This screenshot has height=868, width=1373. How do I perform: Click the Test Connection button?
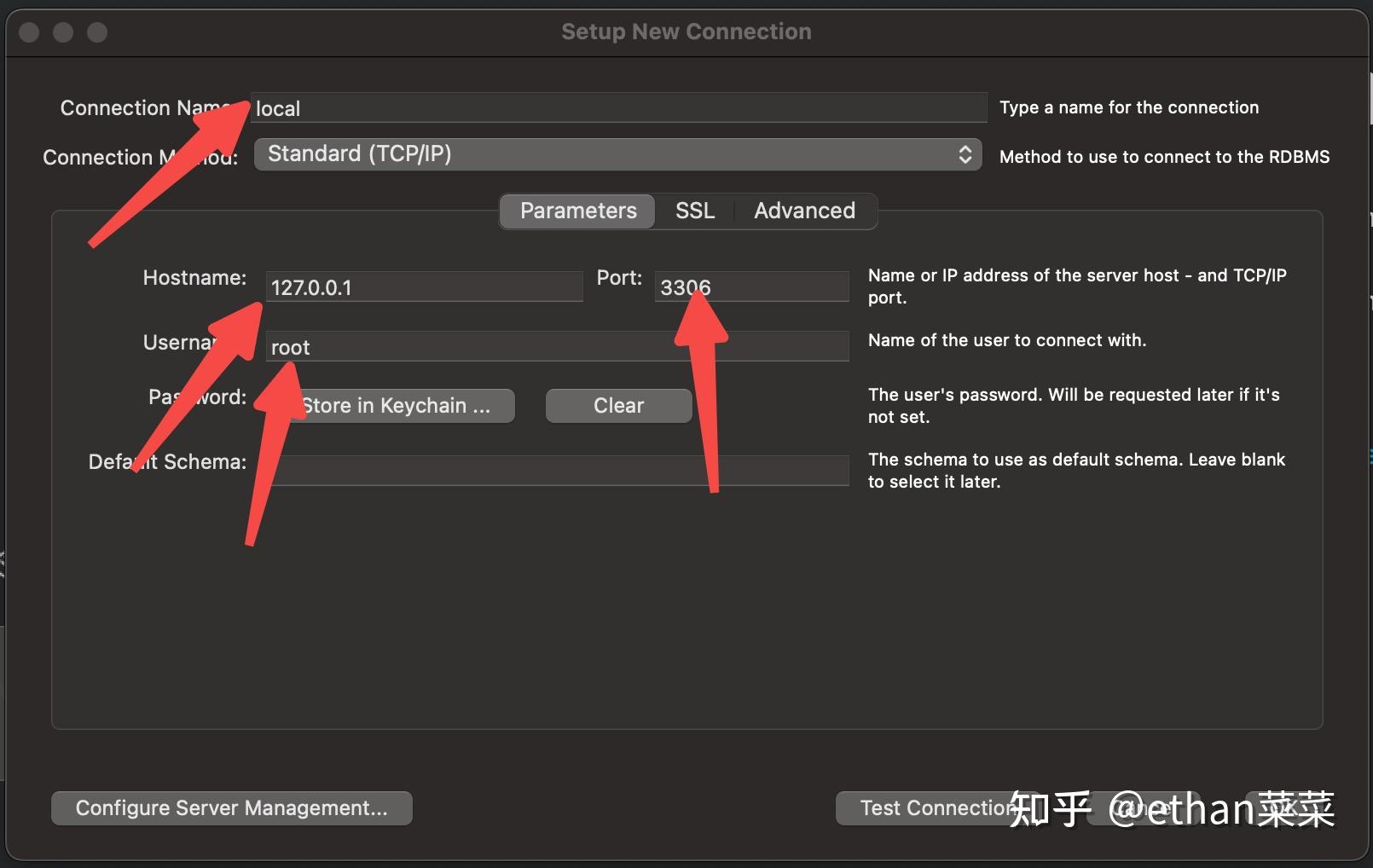(x=938, y=808)
